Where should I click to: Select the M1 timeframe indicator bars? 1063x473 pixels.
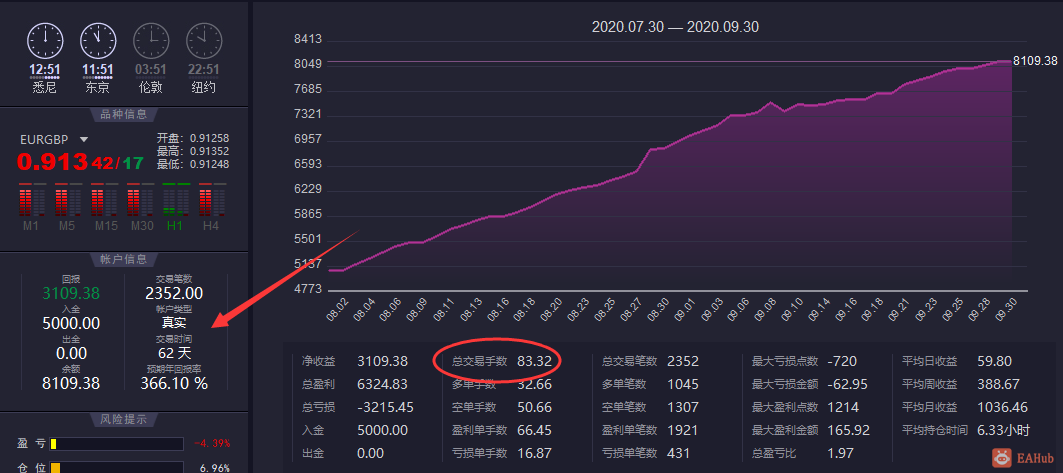point(32,200)
